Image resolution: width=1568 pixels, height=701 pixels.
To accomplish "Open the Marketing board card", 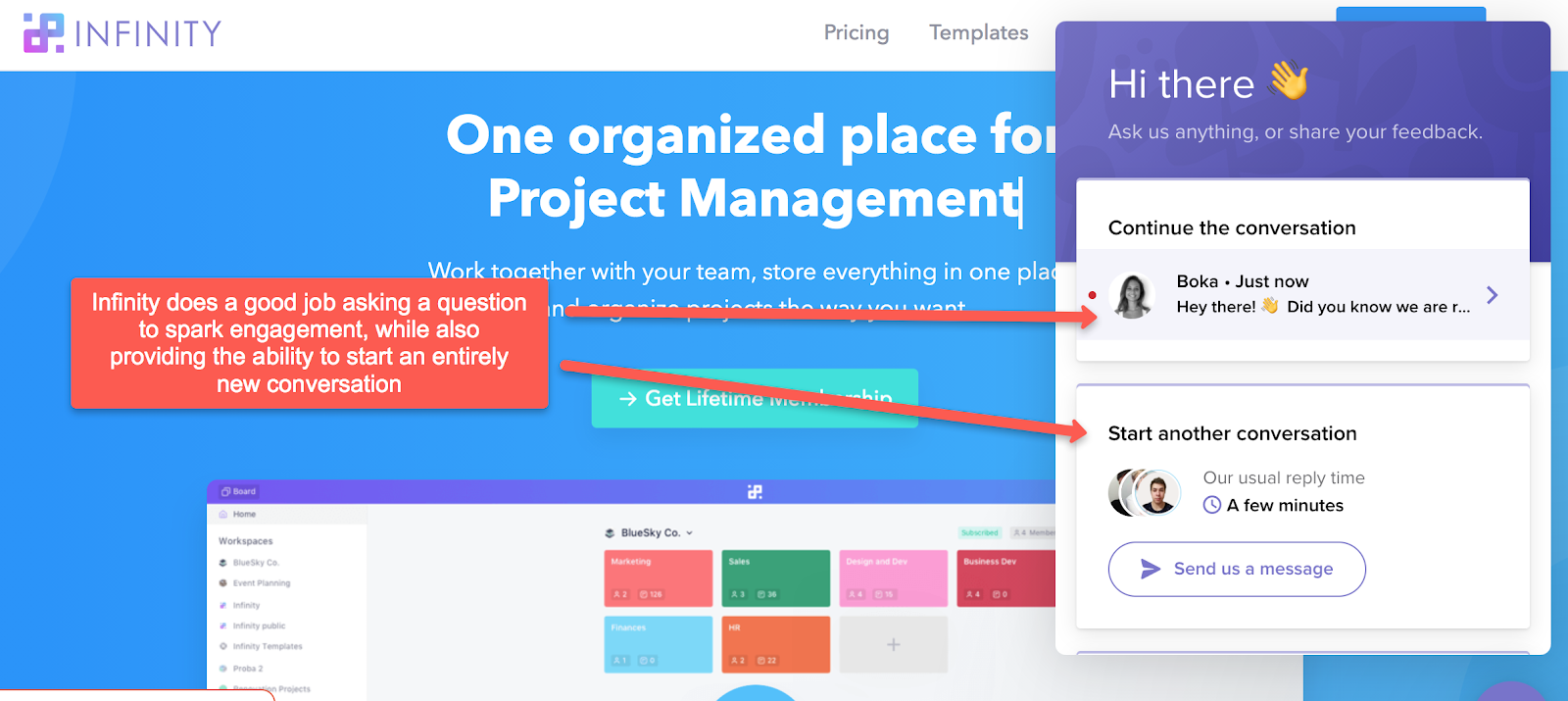I will coord(659,578).
